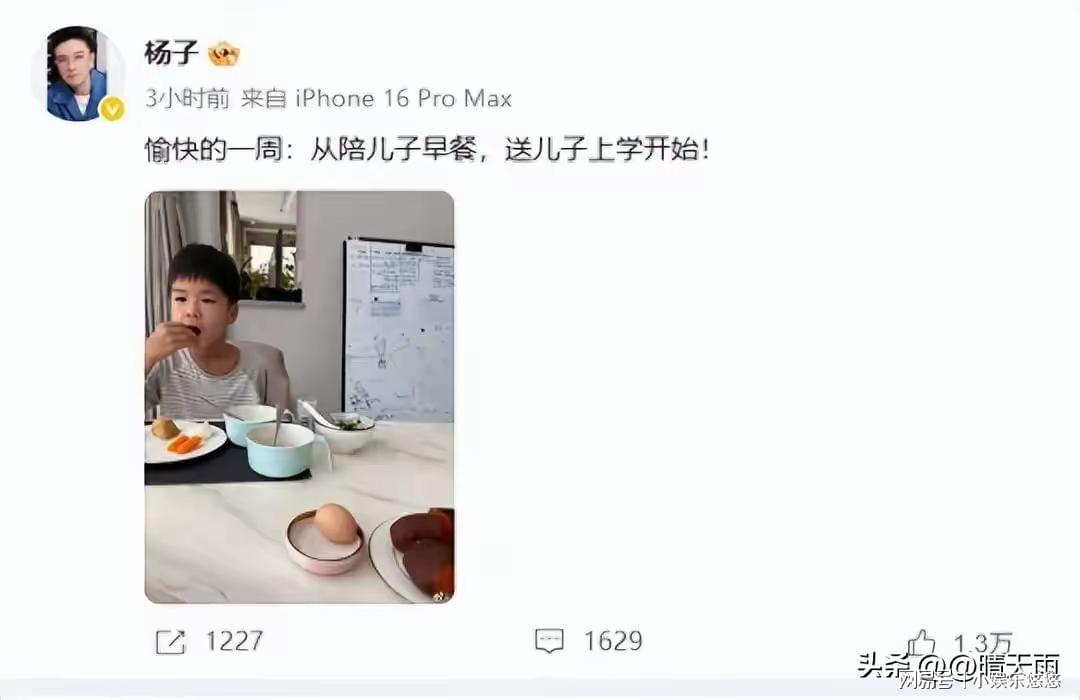
Task: Click the 网易号 小娱乐悠悠 watermark text
Action: pos(979,681)
